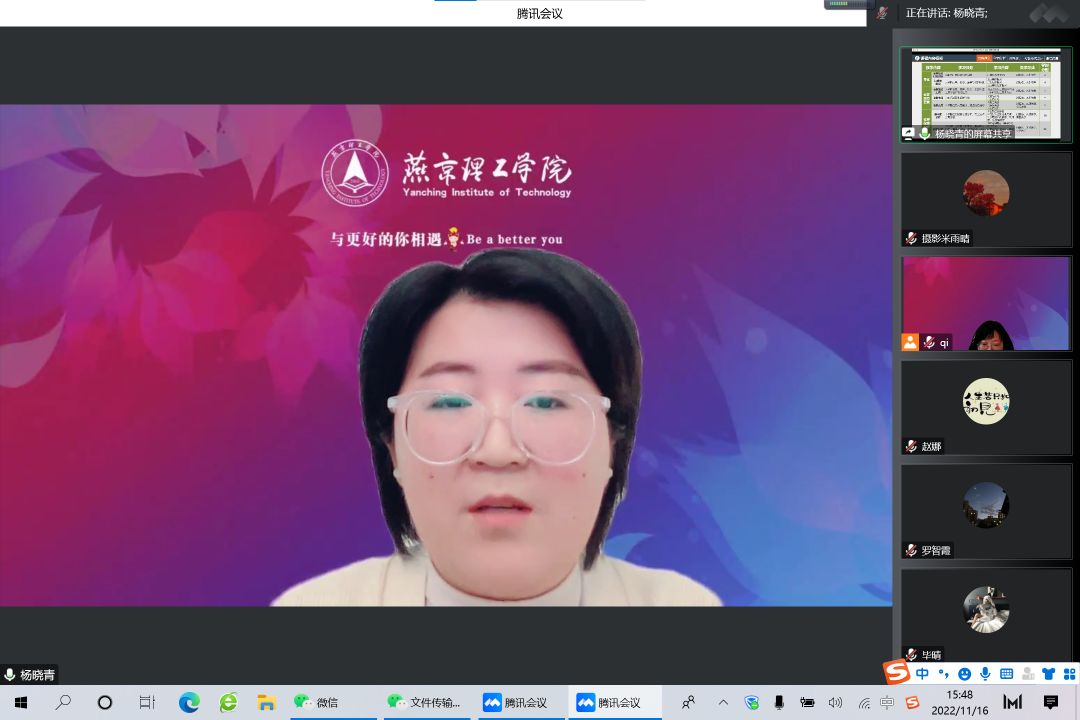Click the muted microphone icon at top

pos(882,13)
